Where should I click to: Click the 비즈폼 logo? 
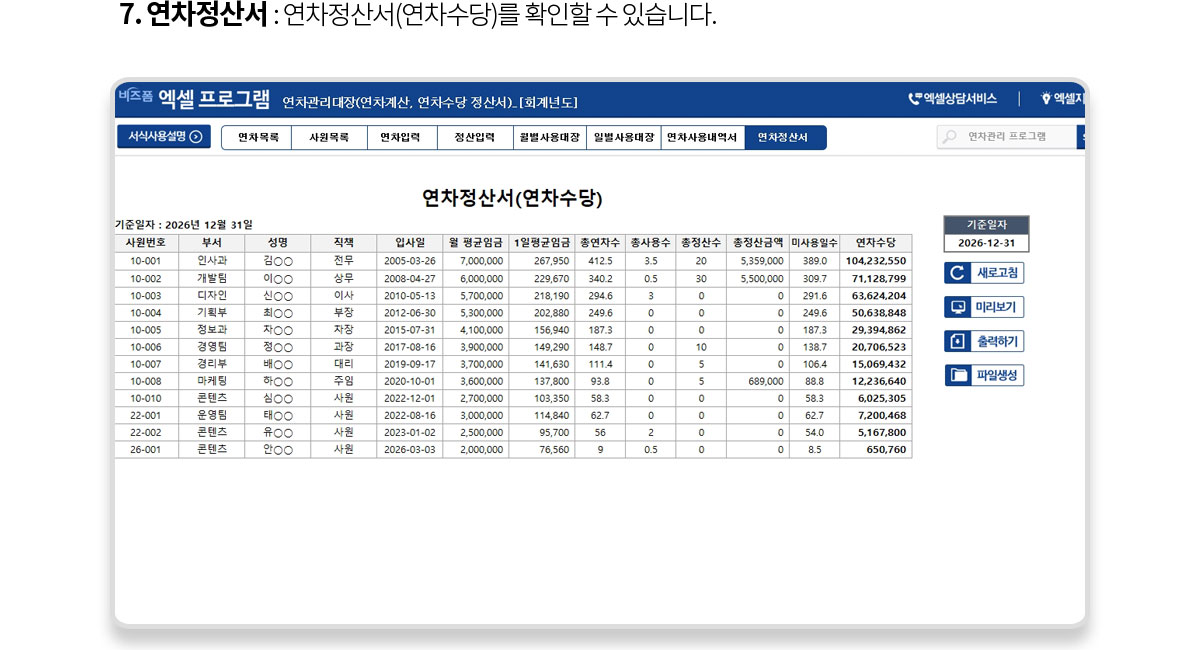point(135,97)
